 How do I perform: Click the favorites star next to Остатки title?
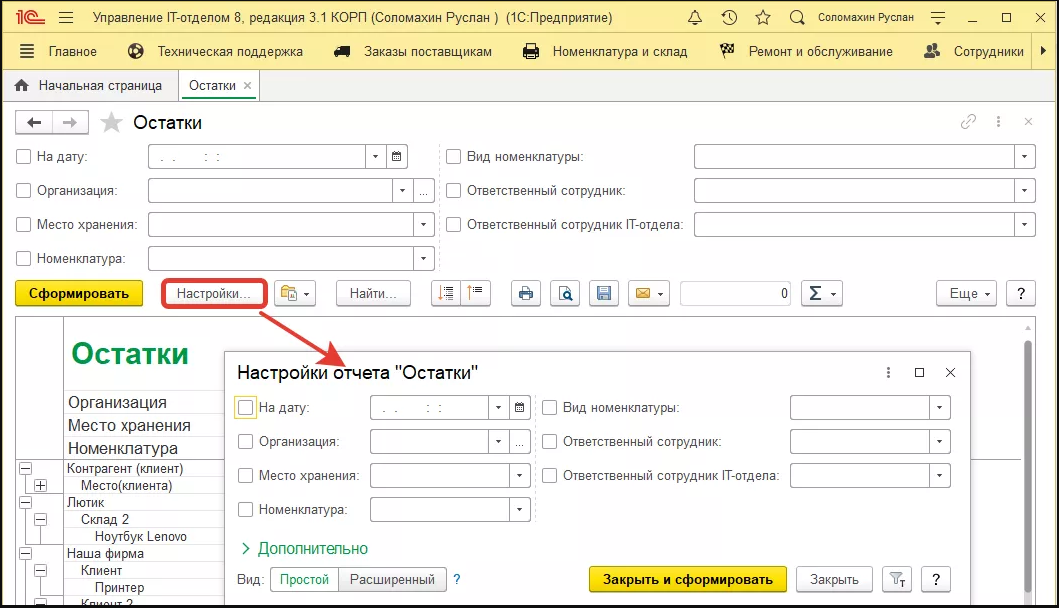tap(113, 122)
